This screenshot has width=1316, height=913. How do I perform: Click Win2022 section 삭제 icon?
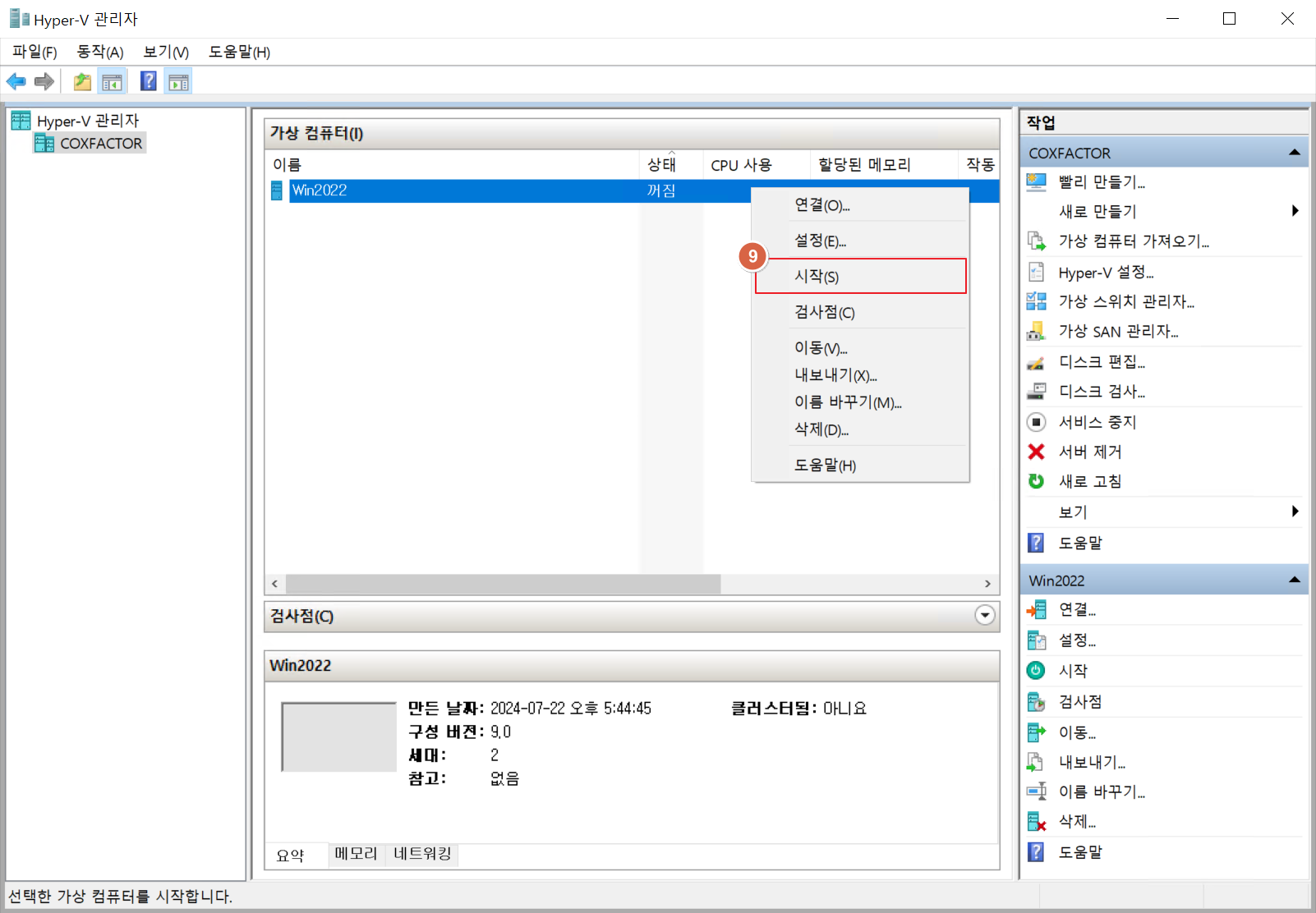1037,821
